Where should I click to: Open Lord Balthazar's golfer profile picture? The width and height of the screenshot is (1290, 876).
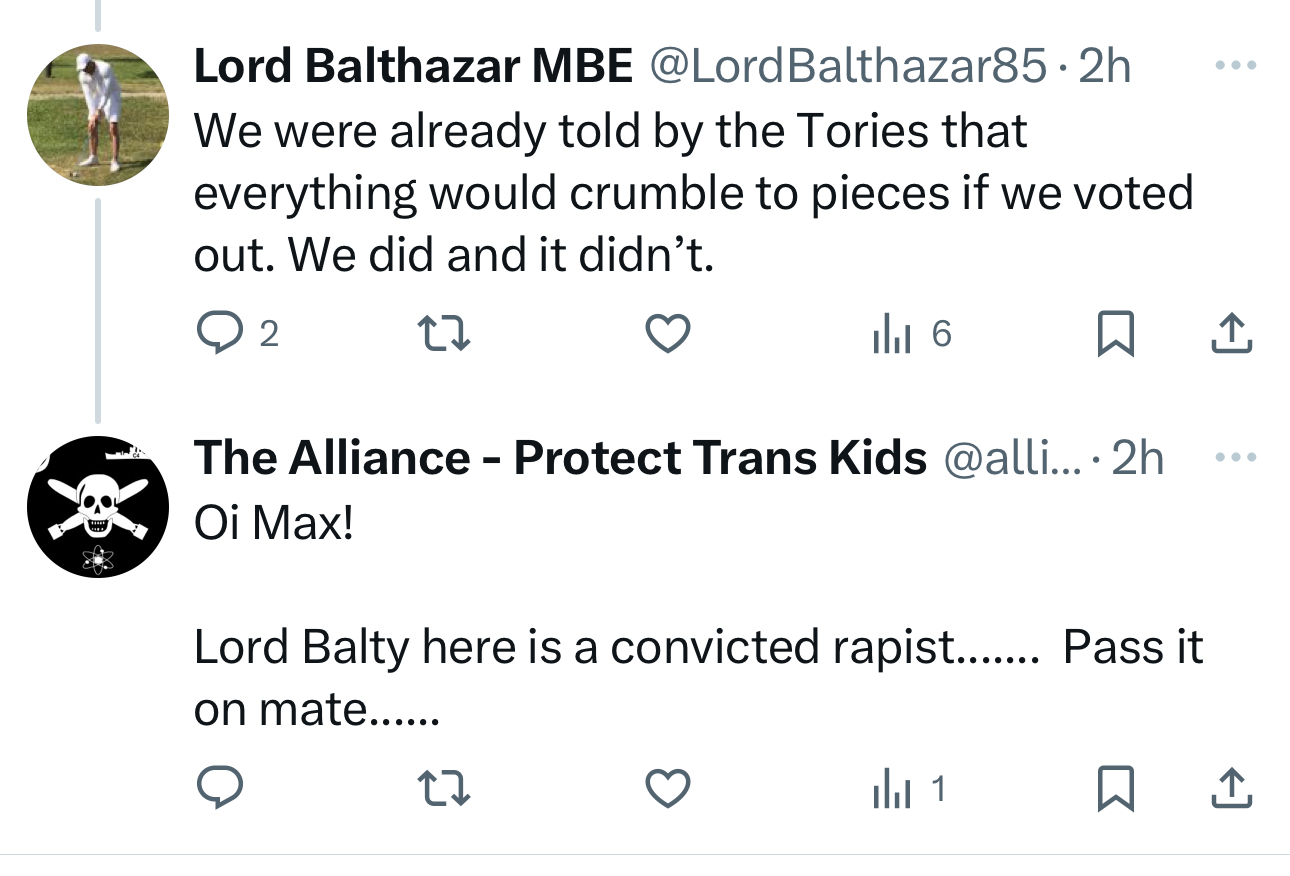coord(97,115)
